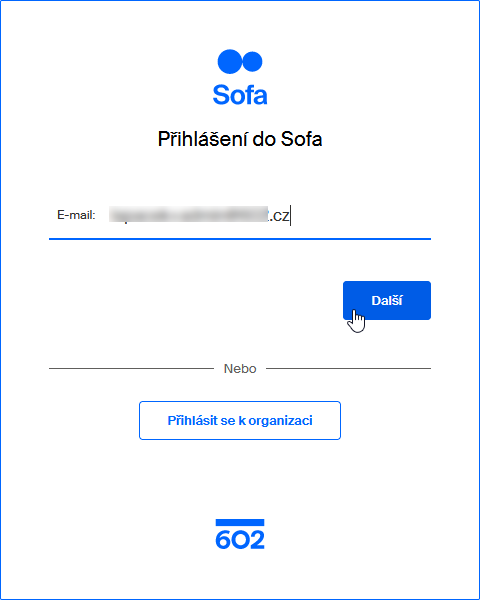Image resolution: width=480 pixels, height=600 pixels.
Task: Click the Přihlášení do Sofa heading
Action: tap(240, 139)
